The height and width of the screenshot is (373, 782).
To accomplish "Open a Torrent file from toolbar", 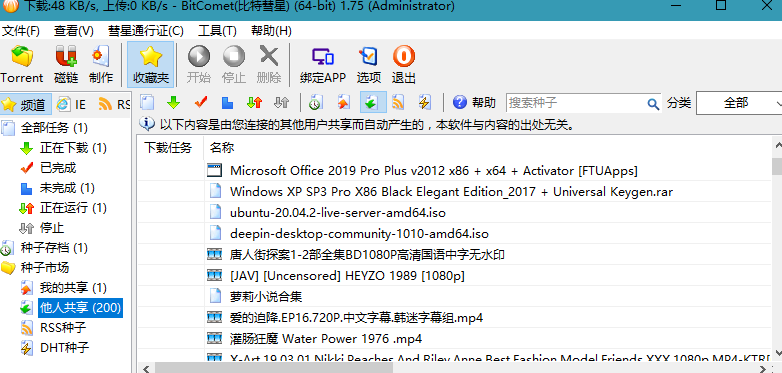I will tap(21, 64).
